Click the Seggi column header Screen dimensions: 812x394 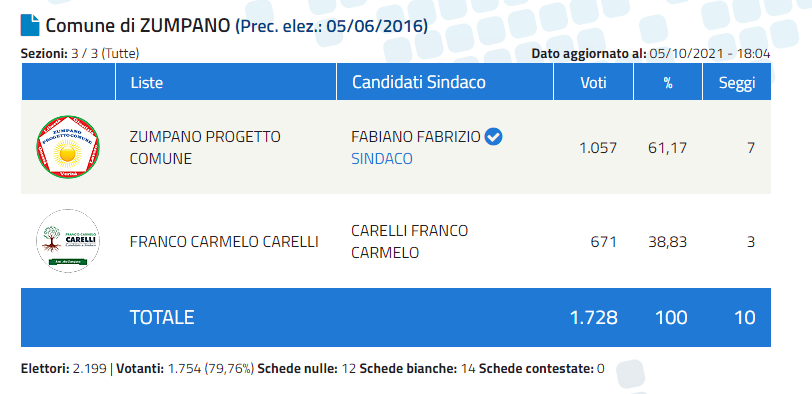coord(736,82)
